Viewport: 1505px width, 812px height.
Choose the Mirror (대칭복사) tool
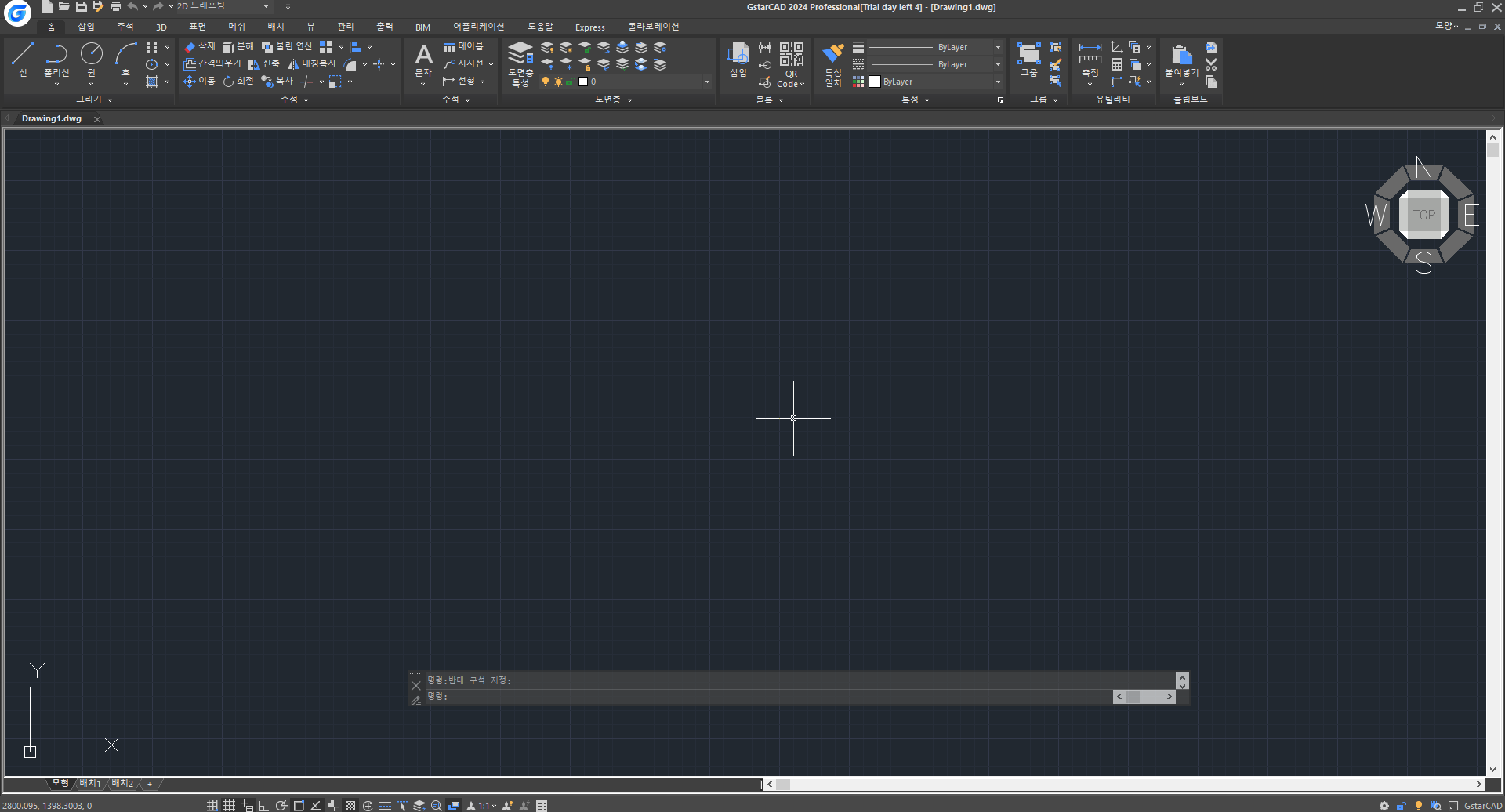tap(312, 63)
